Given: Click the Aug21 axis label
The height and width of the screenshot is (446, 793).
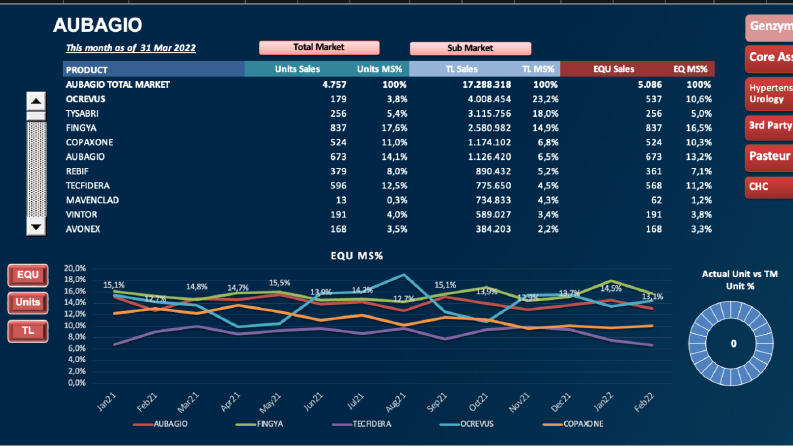Looking at the screenshot, I should [395, 403].
